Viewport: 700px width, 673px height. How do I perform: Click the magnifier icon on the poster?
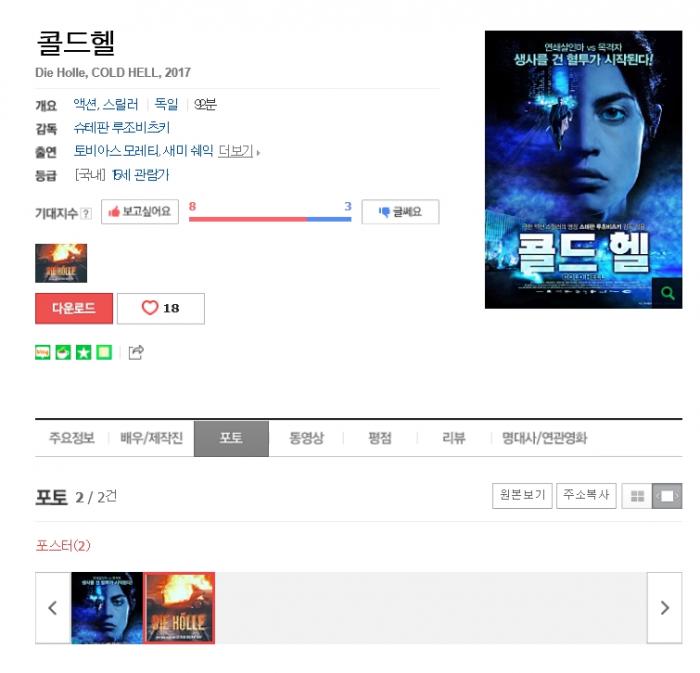(x=667, y=293)
